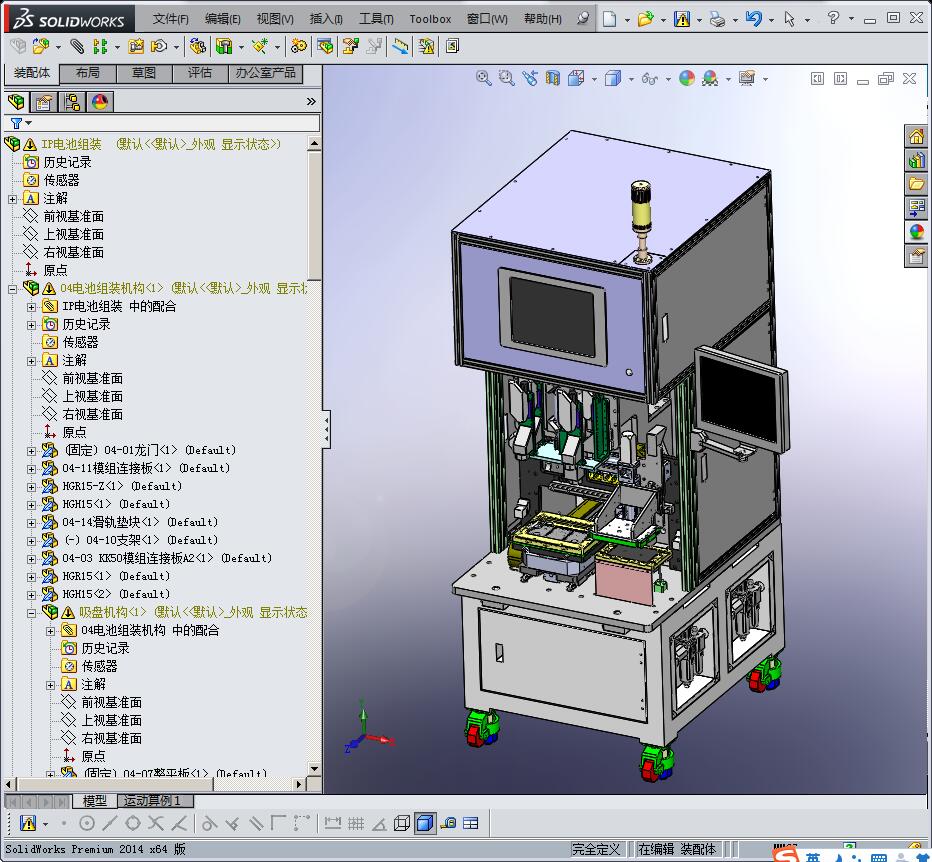Viewport: 932px width, 862px height.
Task: Click the Mate paperclip icon
Action: (x=77, y=46)
